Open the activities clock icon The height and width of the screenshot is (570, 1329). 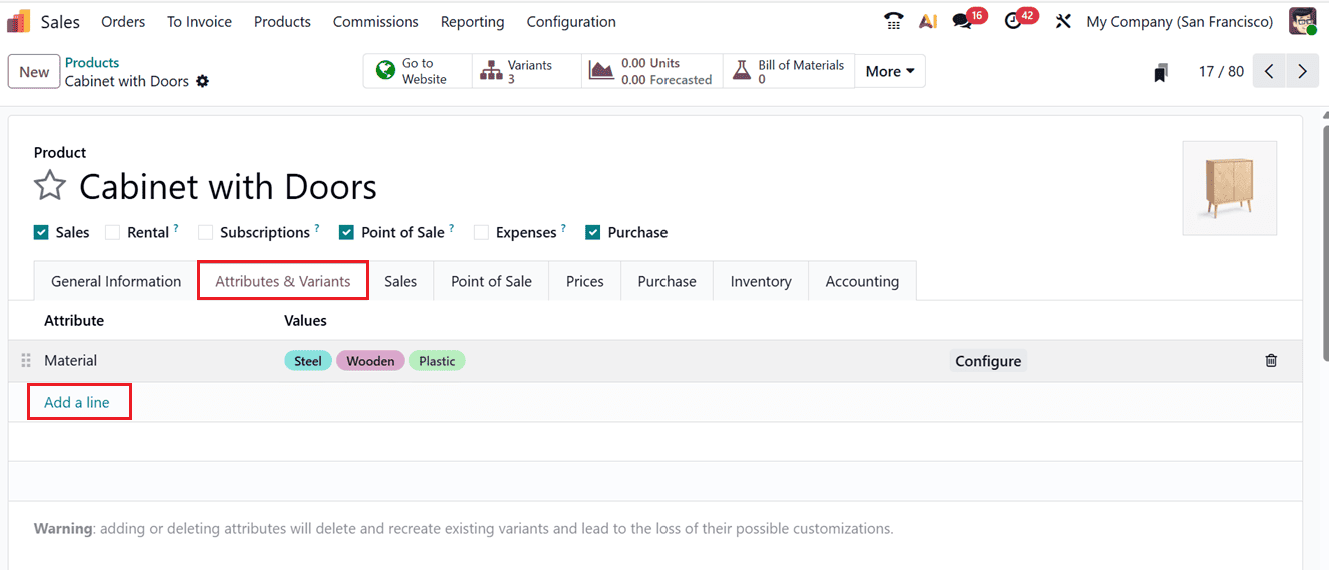(x=1013, y=21)
